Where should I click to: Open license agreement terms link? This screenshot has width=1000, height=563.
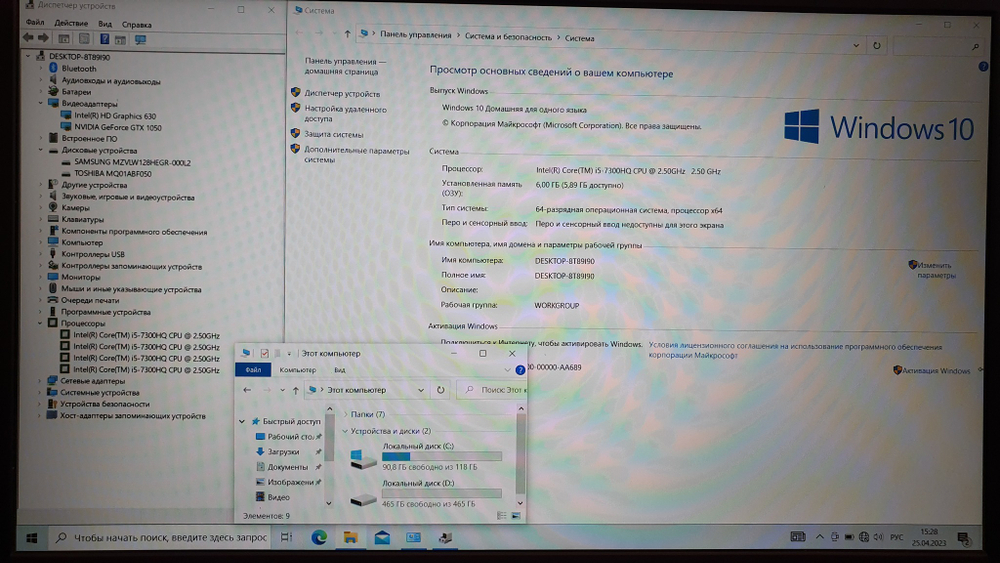coord(795,351)
